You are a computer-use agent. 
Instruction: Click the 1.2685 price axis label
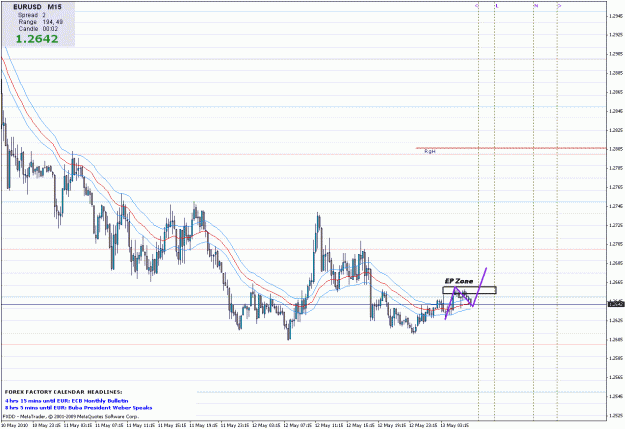(x=616, y=263)
